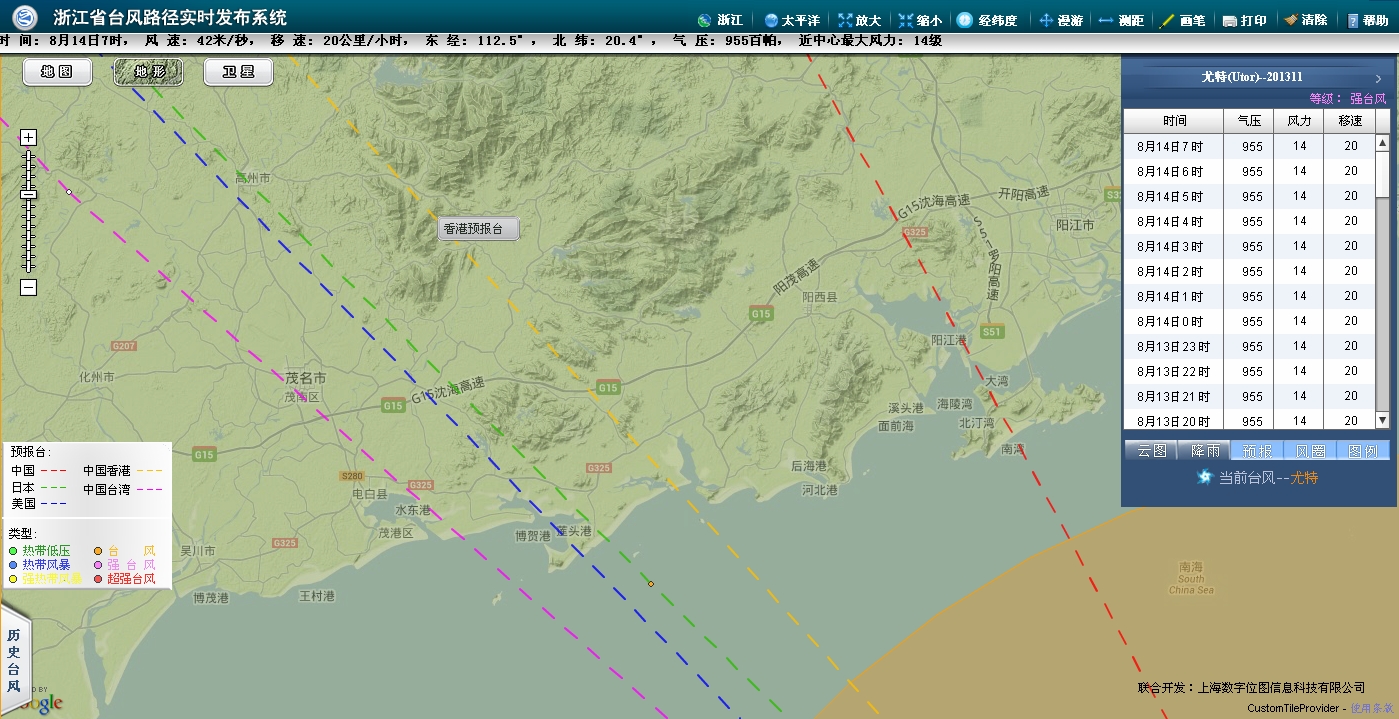
Task: Toggle the 地形 terrain layer
Action: tap(148, 72)
